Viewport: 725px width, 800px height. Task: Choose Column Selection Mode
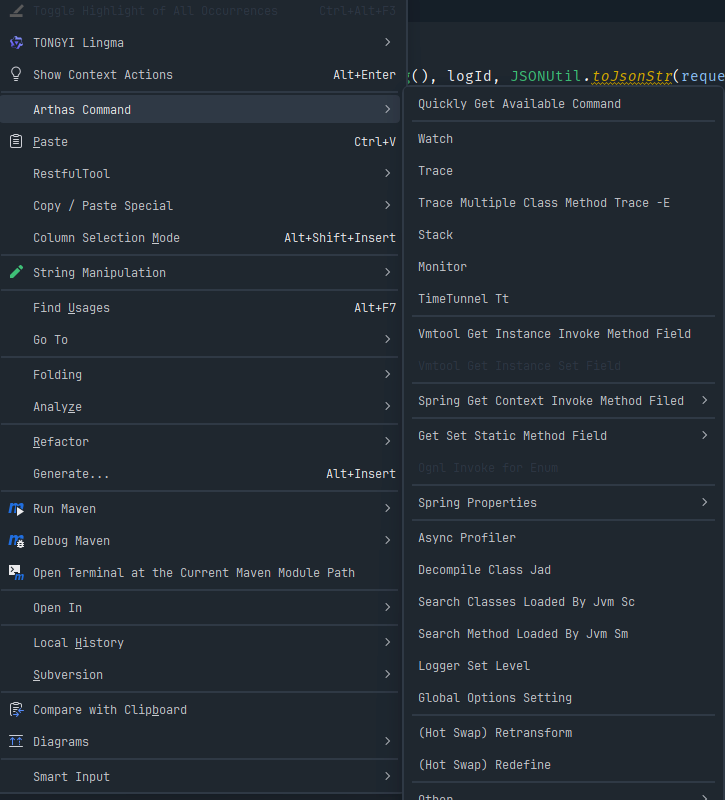pos(106,238)
